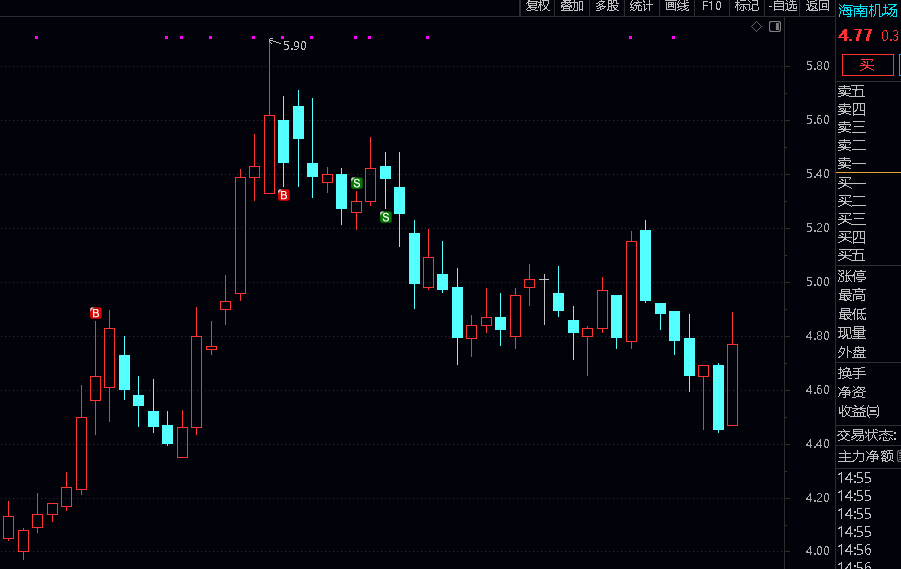901x569 pixels.
Task: Open F10 company information
Action: point(711,6)
